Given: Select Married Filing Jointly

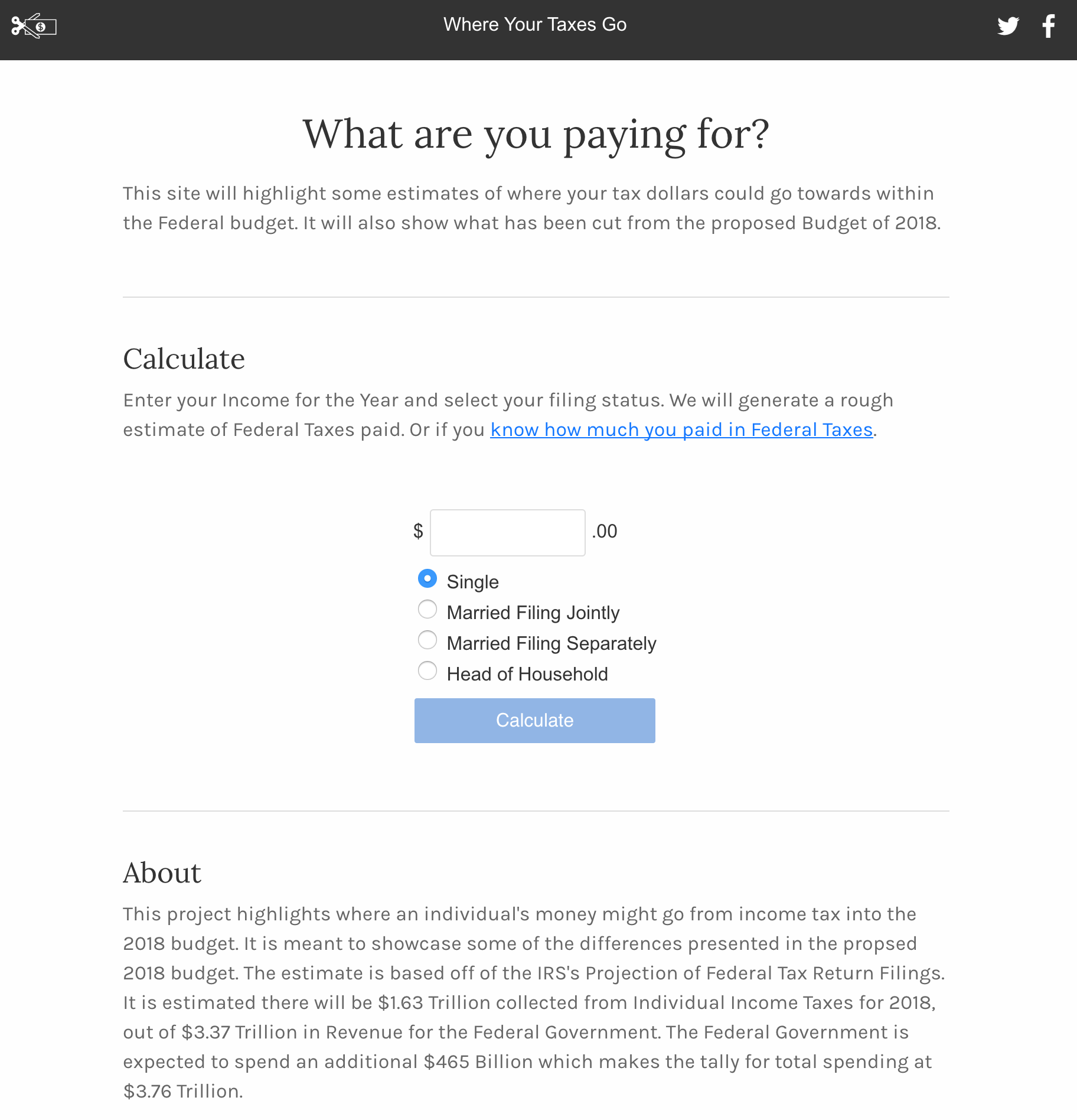Looking at the screenshot, I should 427,610.
